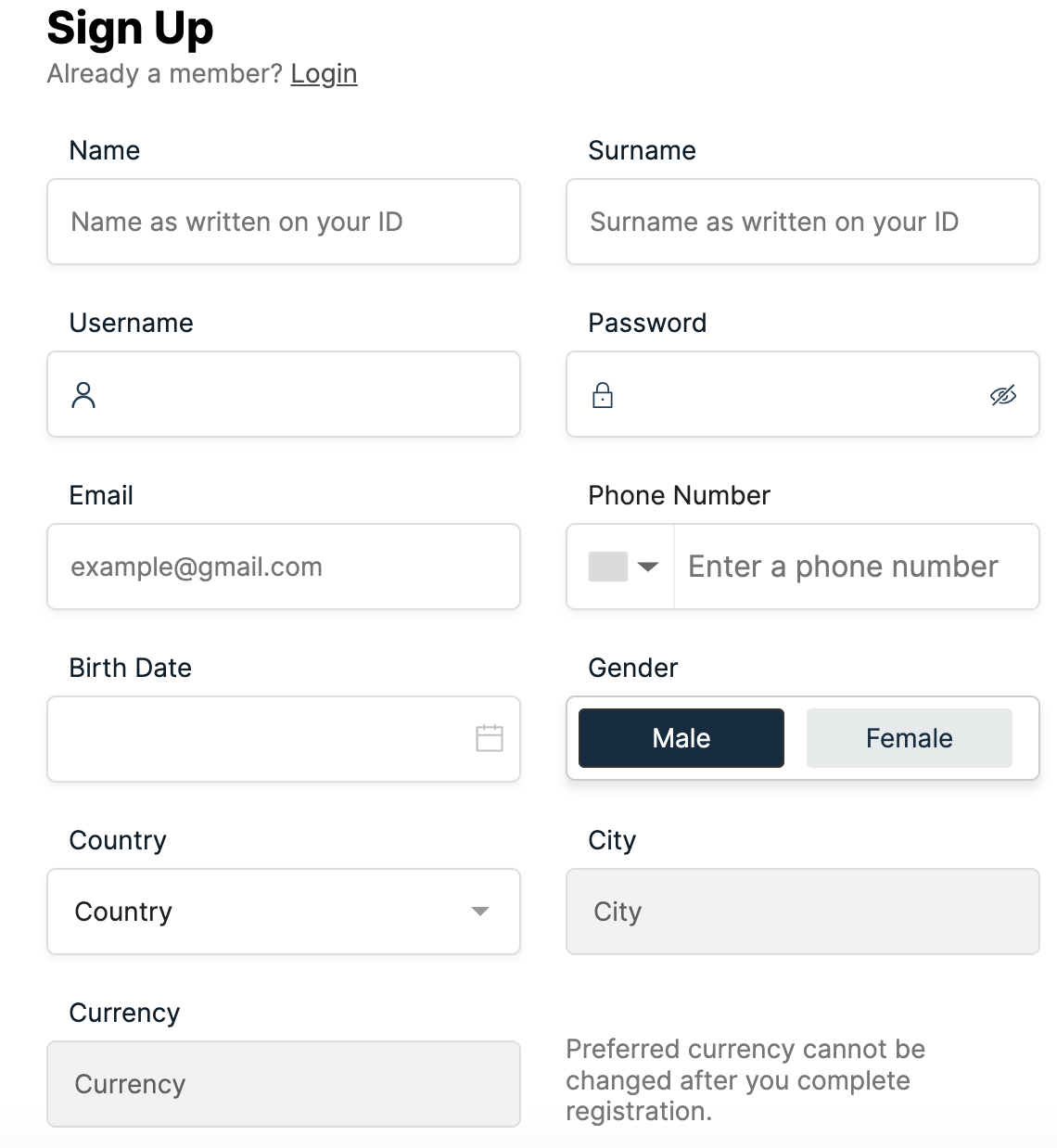Image resolution: width=1057 pixels, height=1148 pixels.
Task: Open the Birth Date calendar picker icon
Action: point(489,738)
